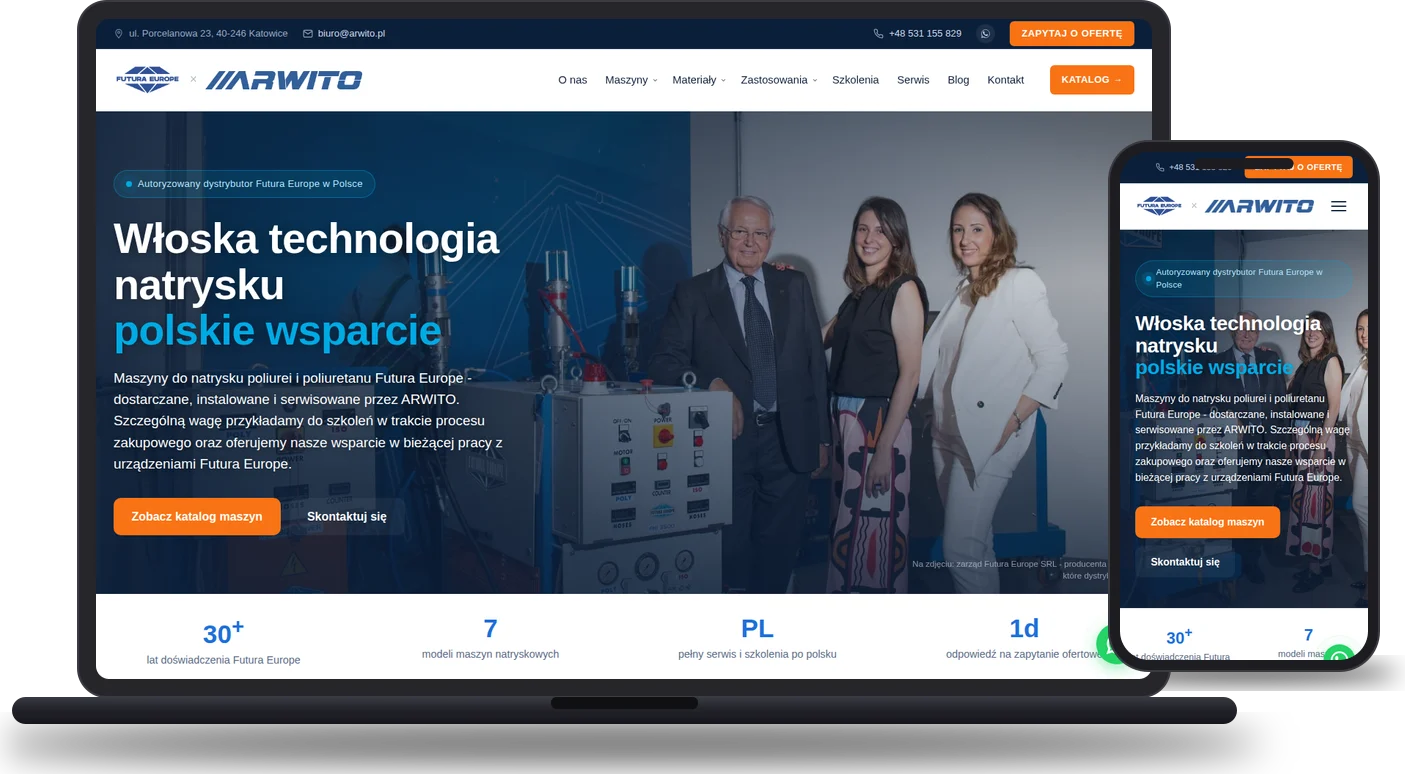Tap the Autoryzowany dystrybutor badge on phone
The image size is (1405, 774).
pyautogui.click(x=1244, y=278)
